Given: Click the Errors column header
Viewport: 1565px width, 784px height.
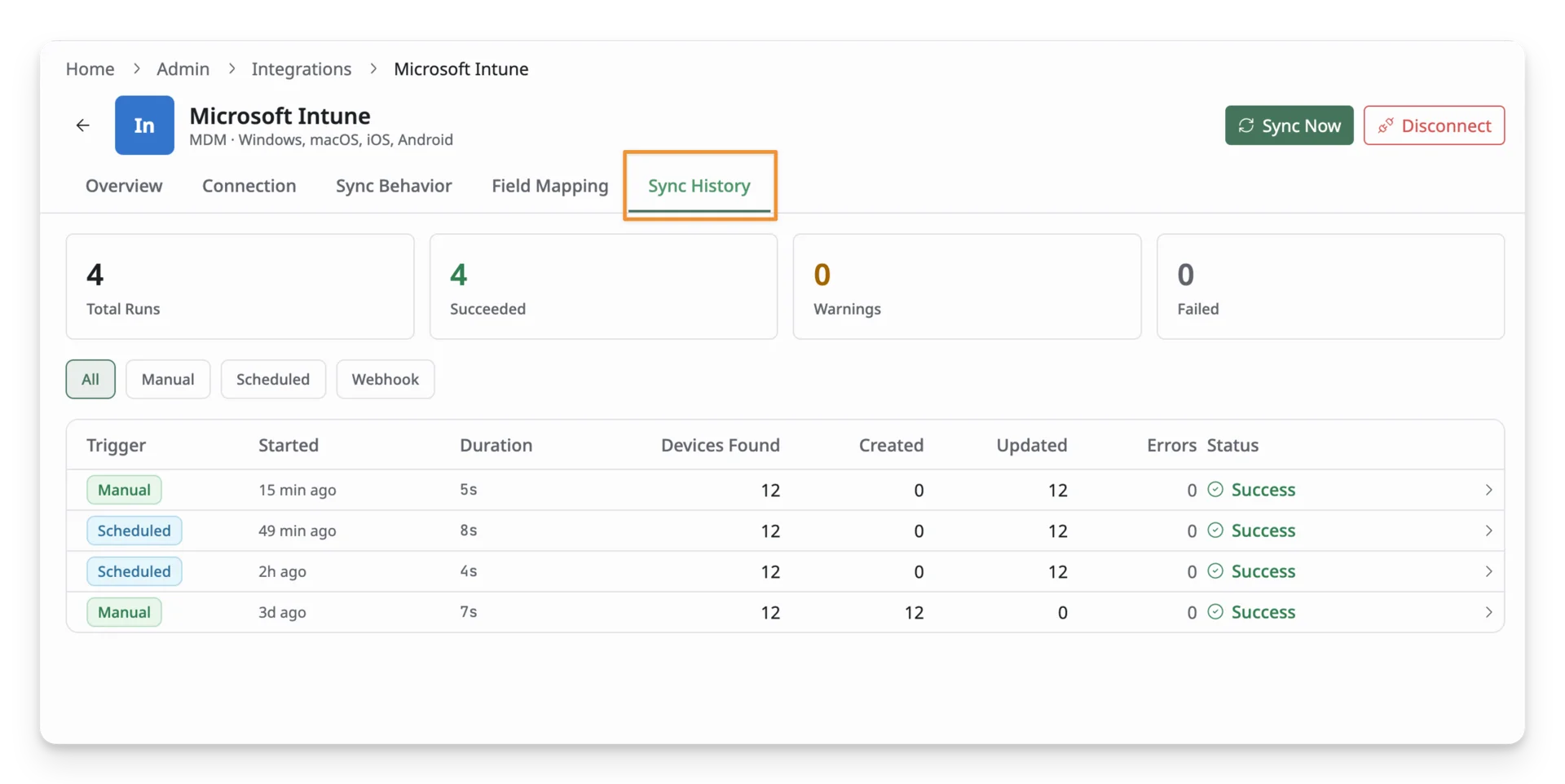Looking at the screenshot, I should pos(1171,445).
